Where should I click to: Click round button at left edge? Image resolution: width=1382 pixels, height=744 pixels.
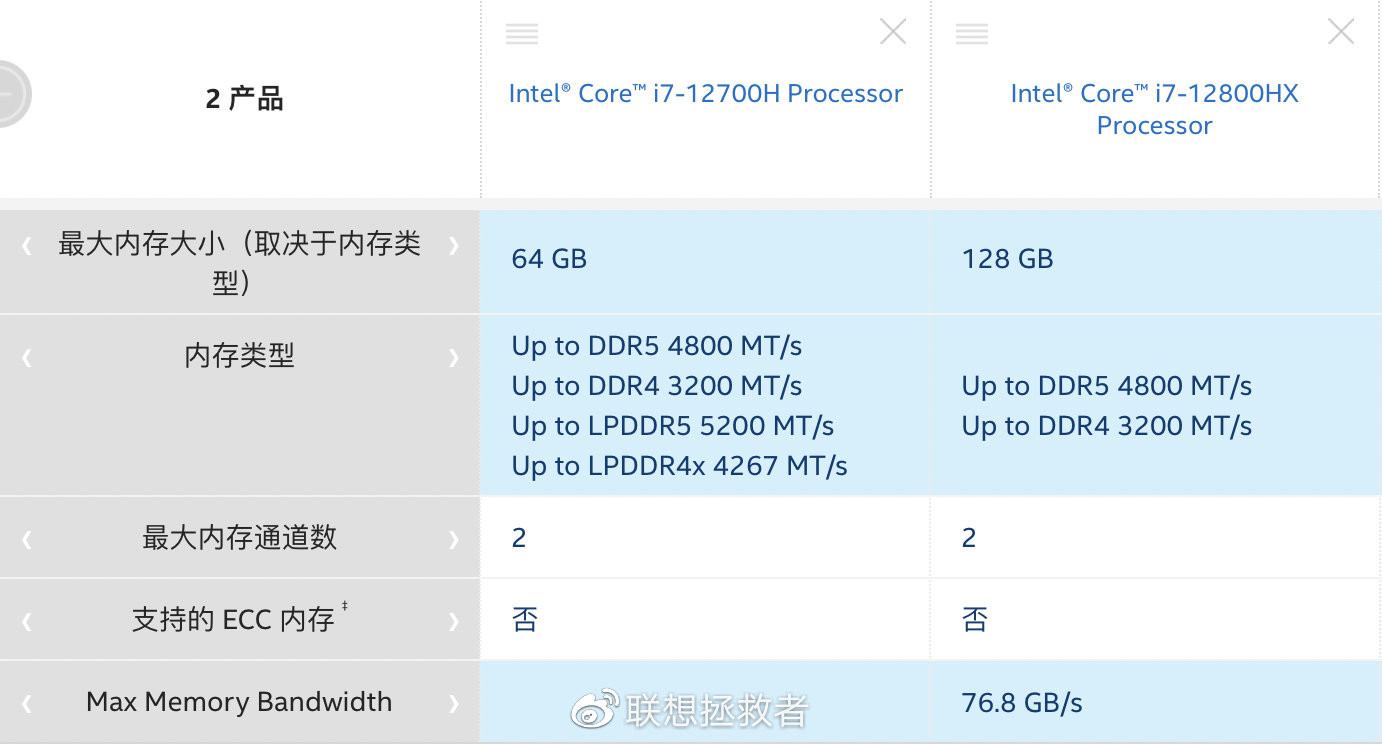[10, 93]
